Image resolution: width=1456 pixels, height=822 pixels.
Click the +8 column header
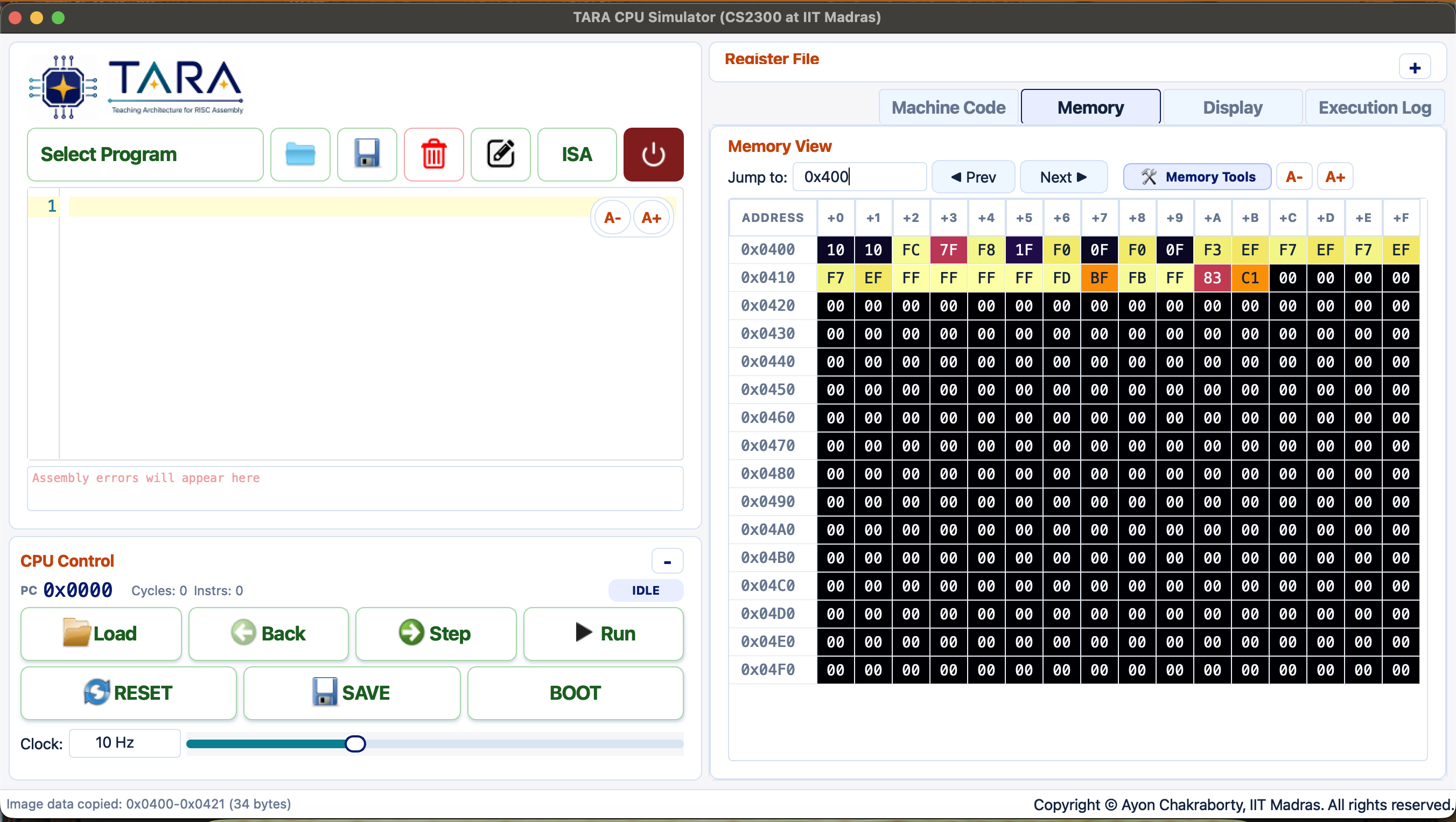[1137, 218]
